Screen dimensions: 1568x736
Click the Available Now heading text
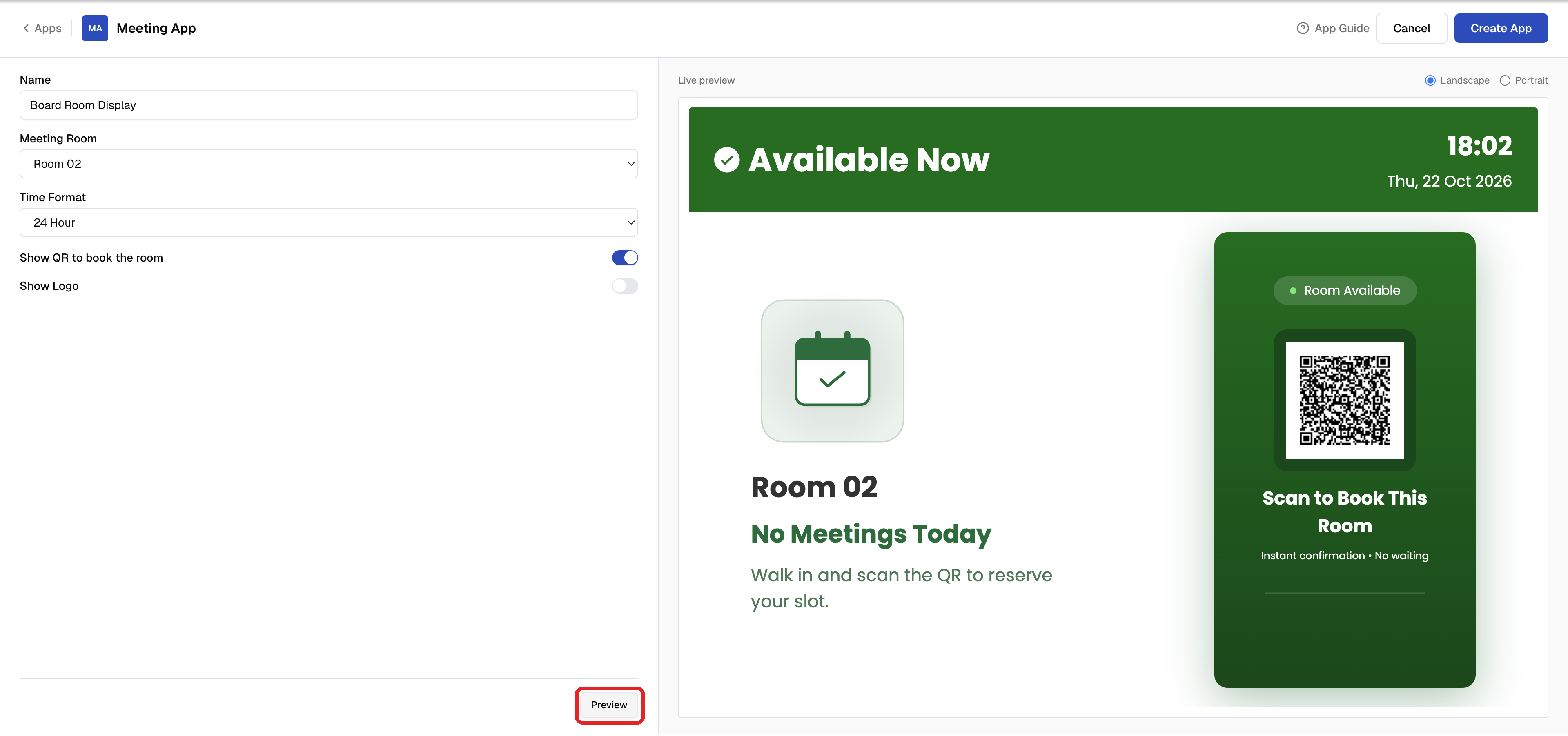coord(869,160)
